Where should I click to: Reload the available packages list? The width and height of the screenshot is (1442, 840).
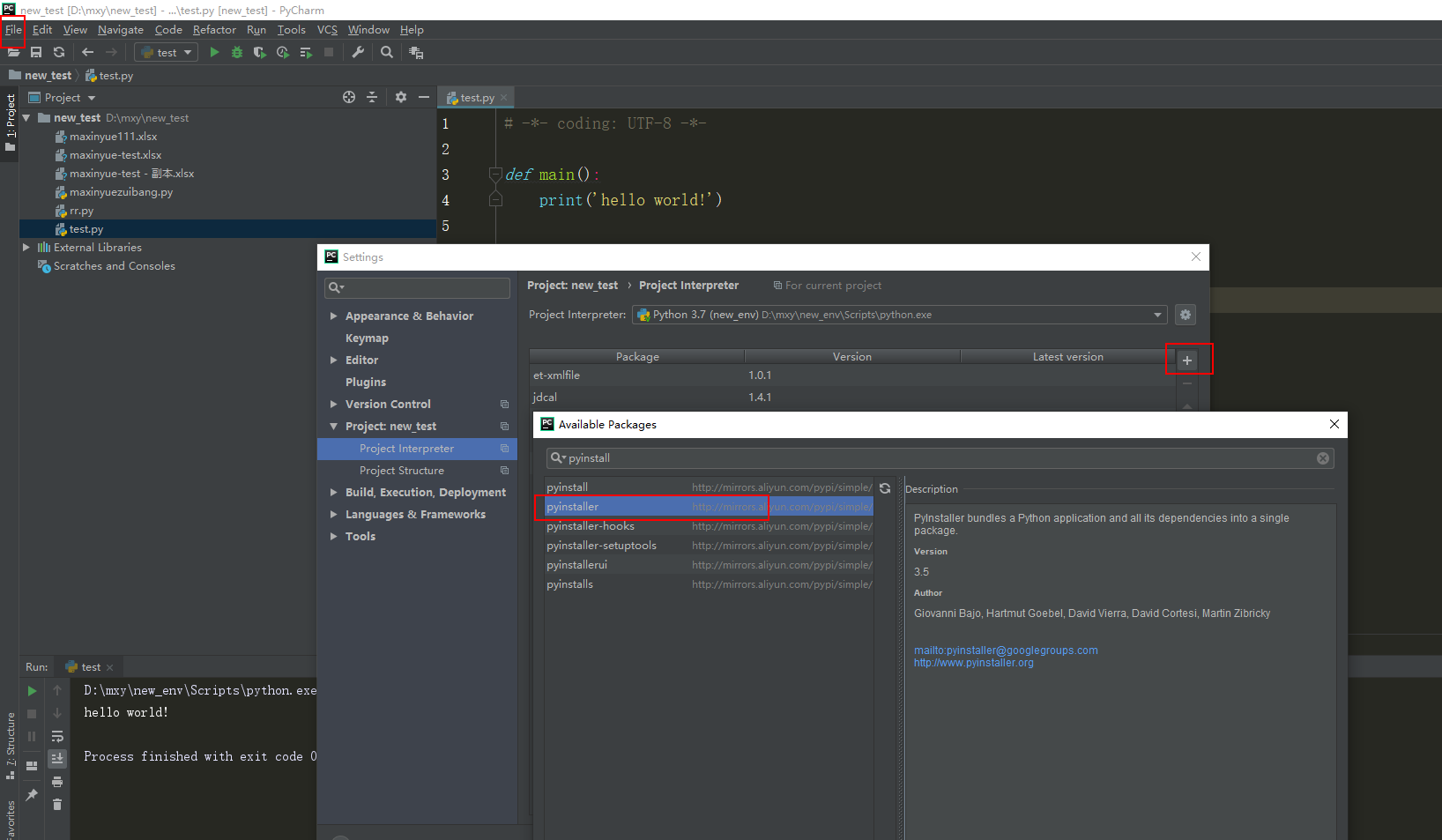tap(885, 488)
